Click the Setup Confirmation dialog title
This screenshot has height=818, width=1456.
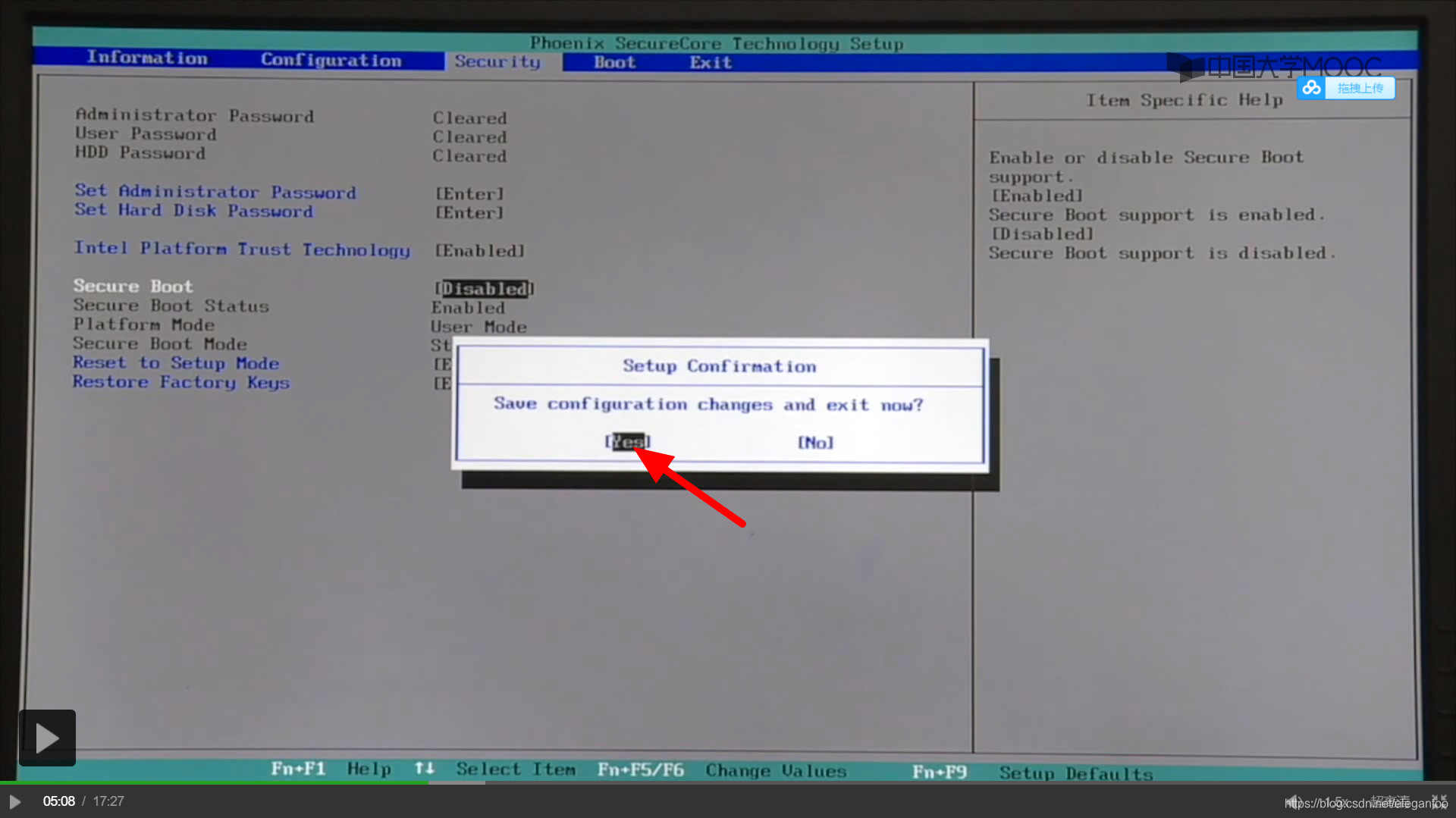[720, 366]
